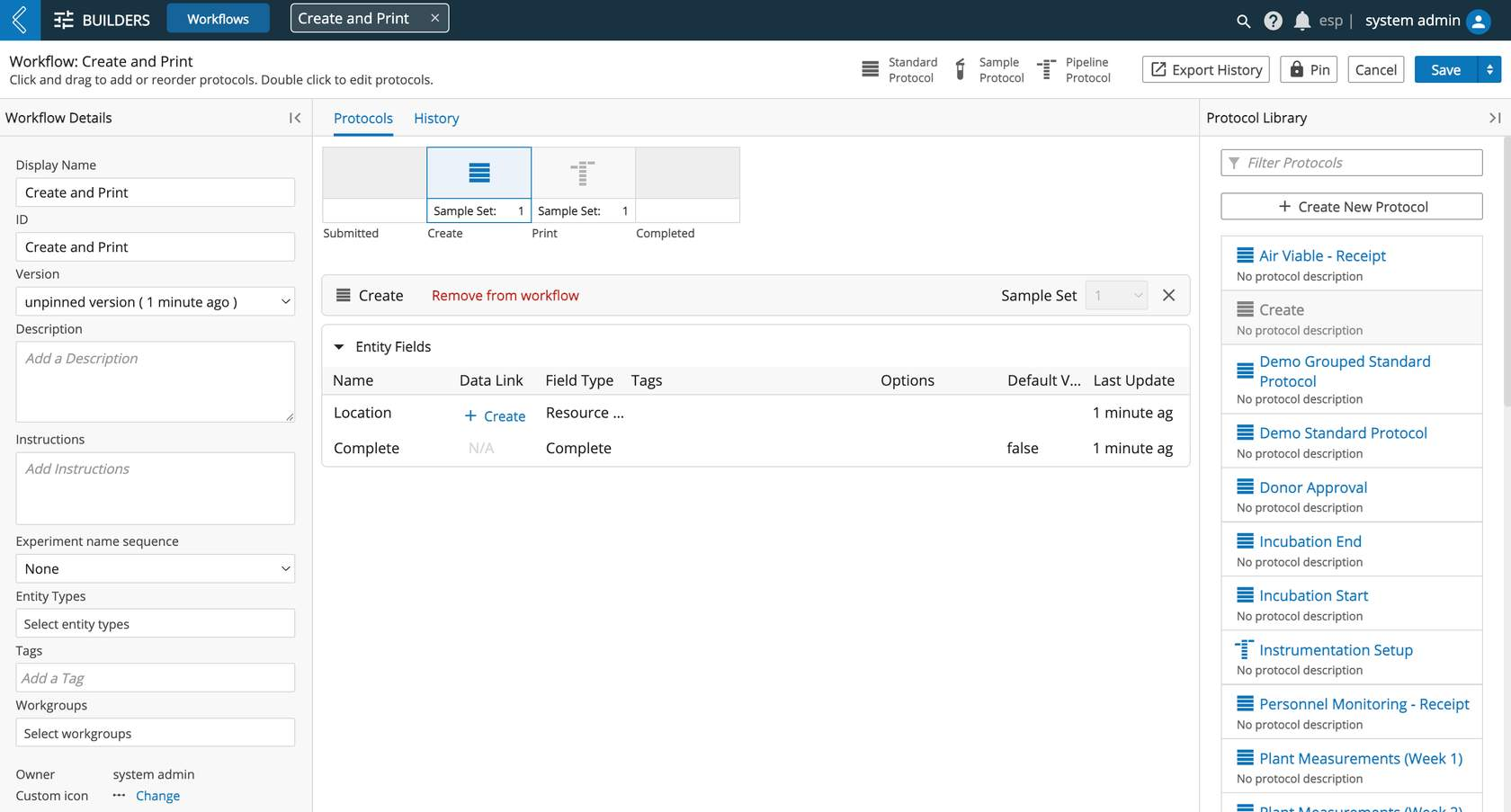Image resolution: width=1511 pixels, height=812 pixels.
Task: Click the Air Viable - Receipt protocol icon
Action: [x=1246, y=255]
